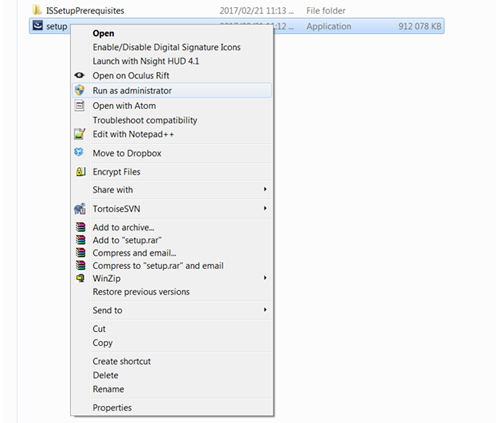Click the TortoiseSVN turtle icon

coord(80,209)
